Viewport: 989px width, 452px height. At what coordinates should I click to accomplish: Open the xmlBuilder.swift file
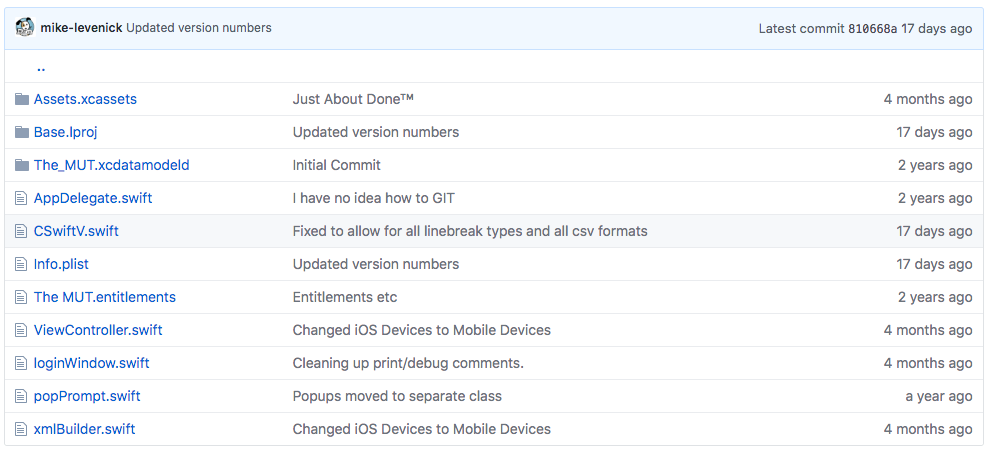tap(85, 429)
